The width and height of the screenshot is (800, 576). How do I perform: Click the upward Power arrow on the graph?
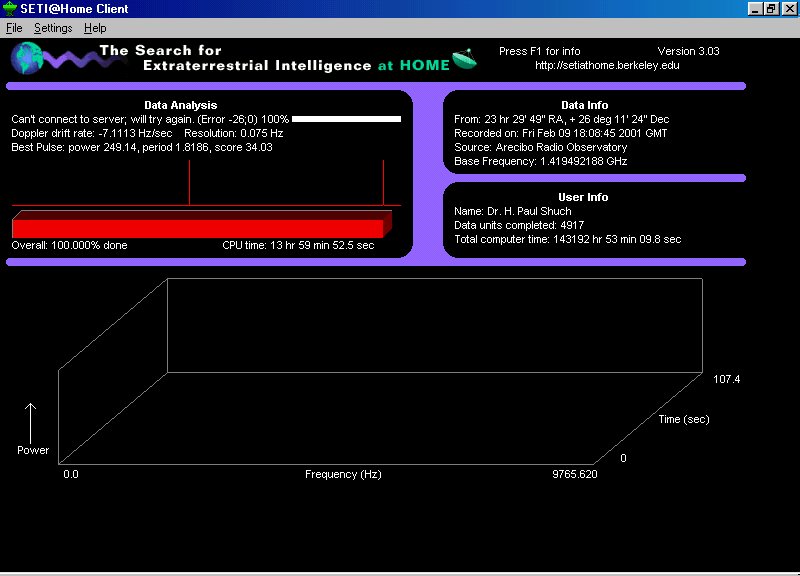coord(31,423)
